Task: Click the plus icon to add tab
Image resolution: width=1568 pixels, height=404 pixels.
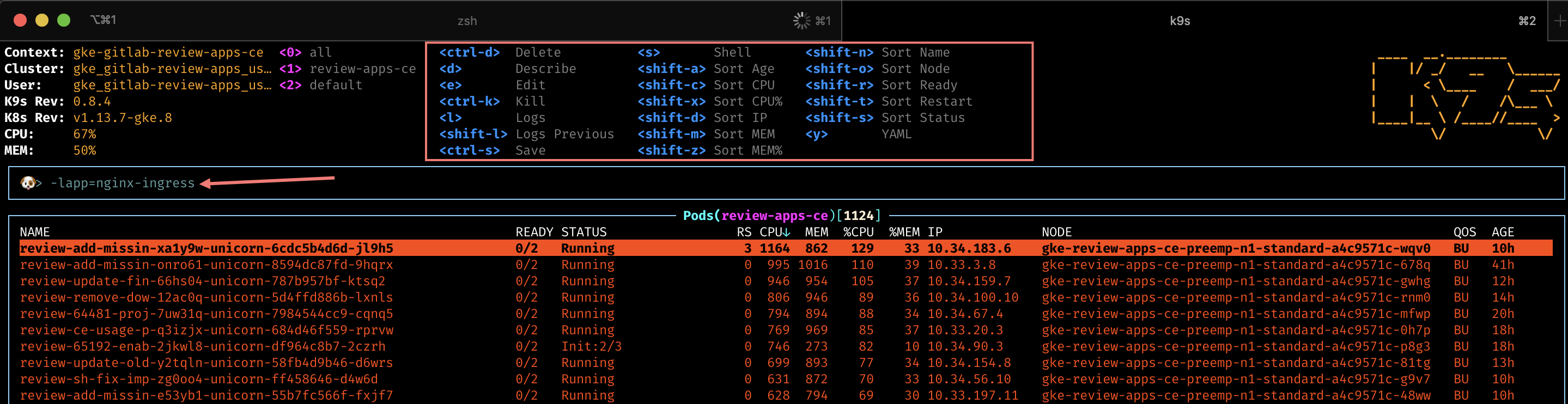Action: [1559, 21]
